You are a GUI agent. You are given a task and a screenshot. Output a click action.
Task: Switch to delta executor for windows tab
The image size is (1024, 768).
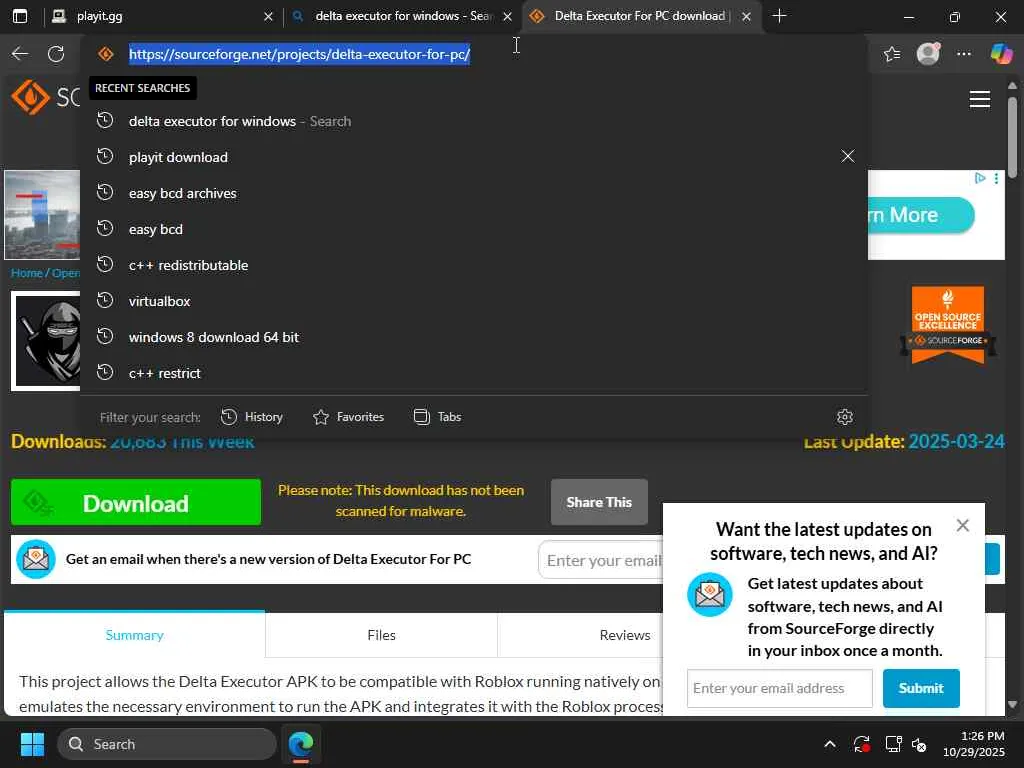coord(402,16)
